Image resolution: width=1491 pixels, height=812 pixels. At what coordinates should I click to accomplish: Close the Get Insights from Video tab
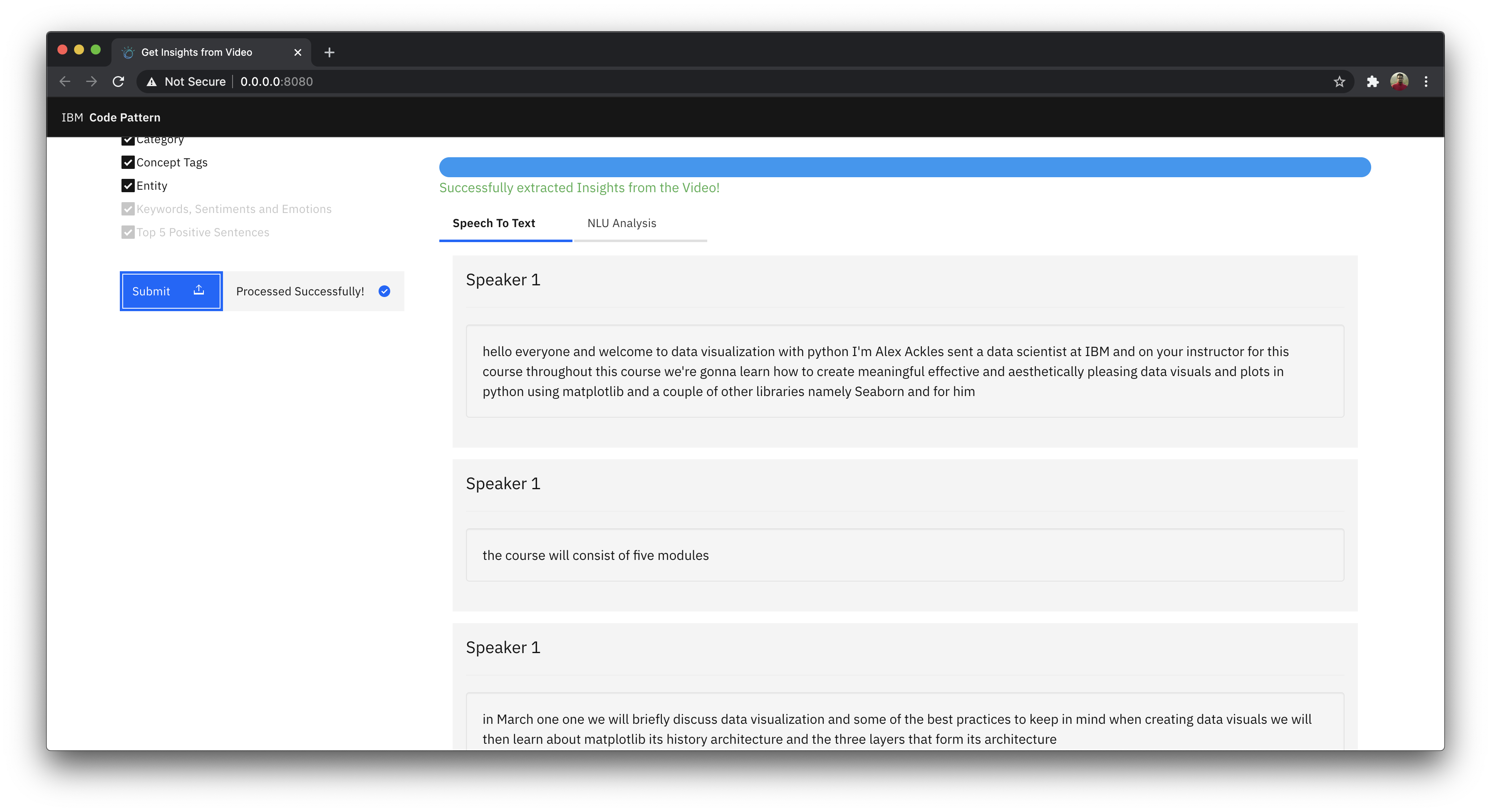coord(297,52)
